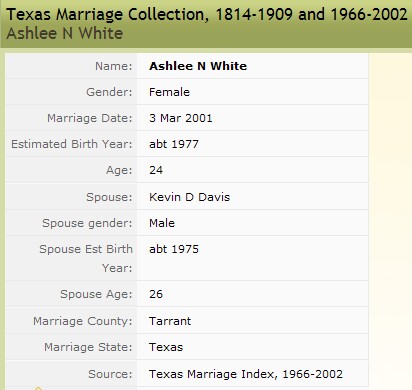The width and height of the screenshot is (412, 390).
Task: Click the small icon below the Source label
Action: (38, 388)
